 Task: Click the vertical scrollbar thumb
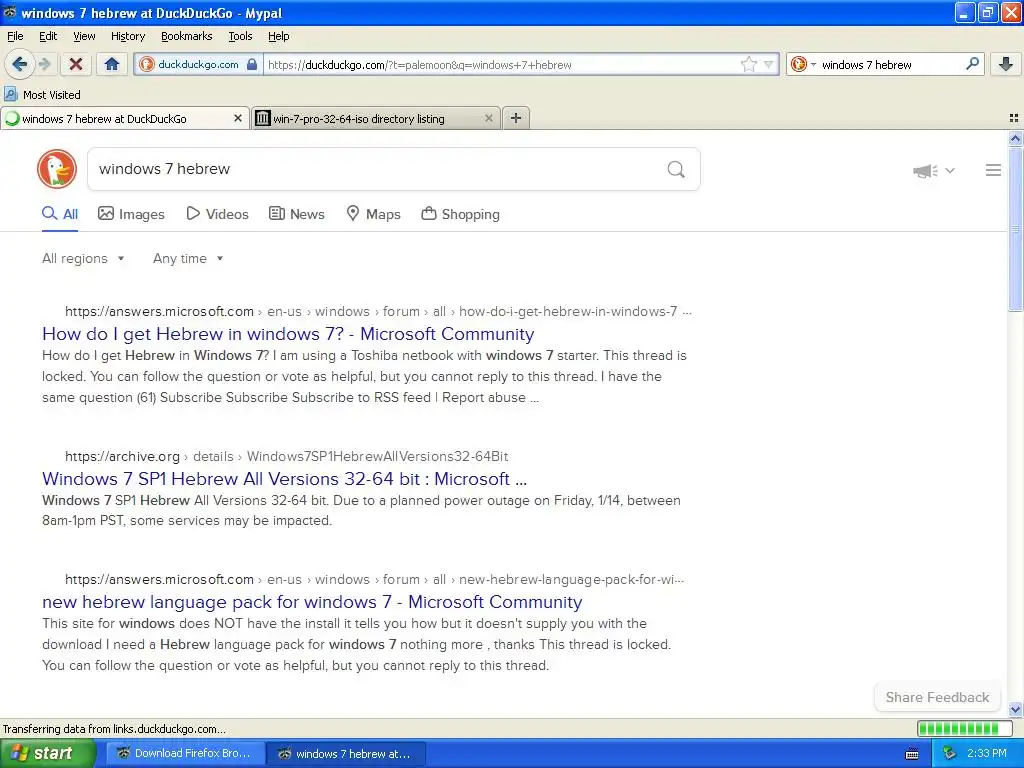coord(1015,229)
